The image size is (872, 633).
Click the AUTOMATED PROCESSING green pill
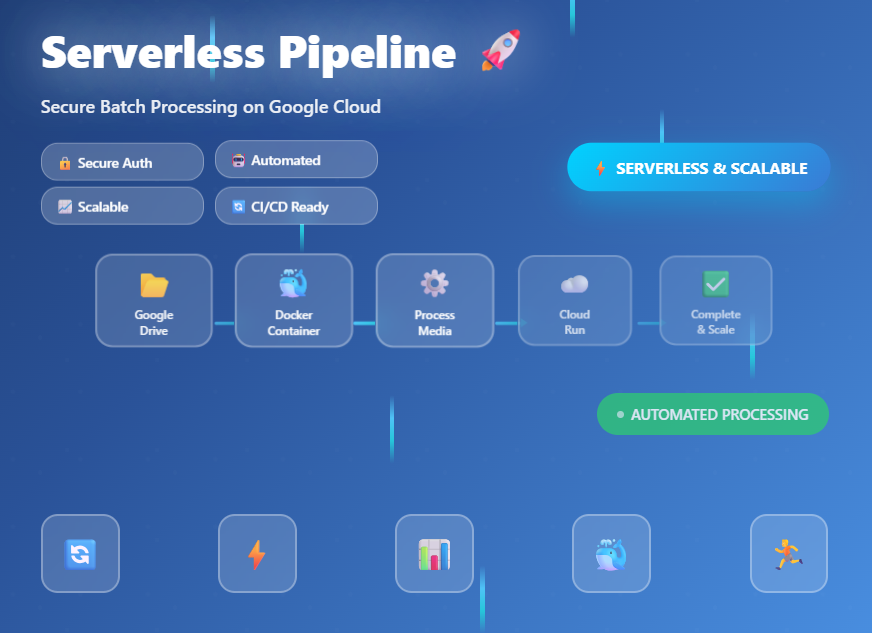pyautogui.click(x=712, y=414)
